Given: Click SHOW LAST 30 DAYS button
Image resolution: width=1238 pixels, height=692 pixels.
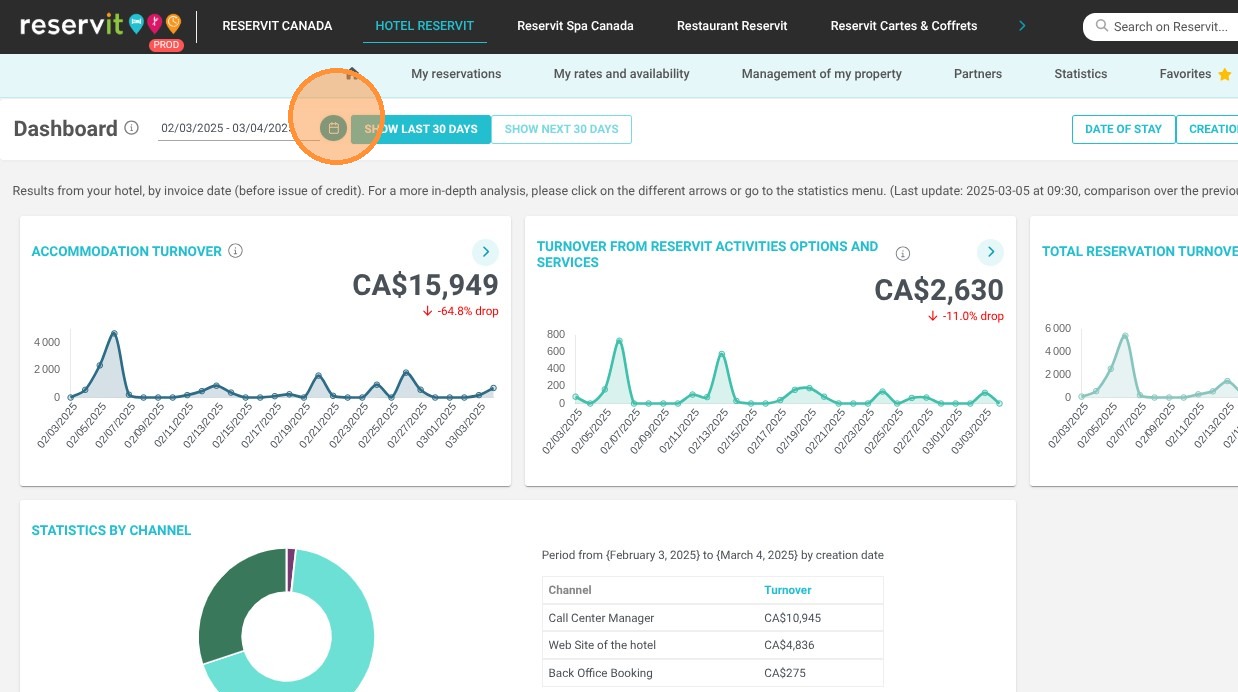Looking at the screenshot, I should coord(421,129).
